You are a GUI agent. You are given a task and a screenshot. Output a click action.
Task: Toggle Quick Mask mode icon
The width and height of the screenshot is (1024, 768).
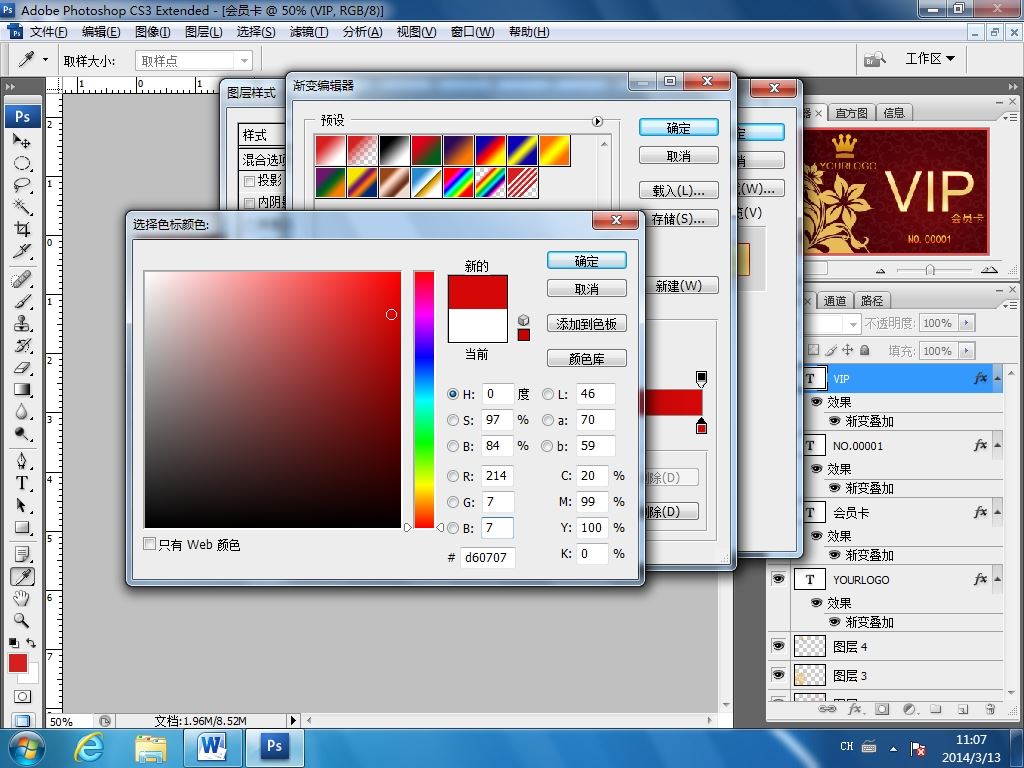click(x=22, y=696)
